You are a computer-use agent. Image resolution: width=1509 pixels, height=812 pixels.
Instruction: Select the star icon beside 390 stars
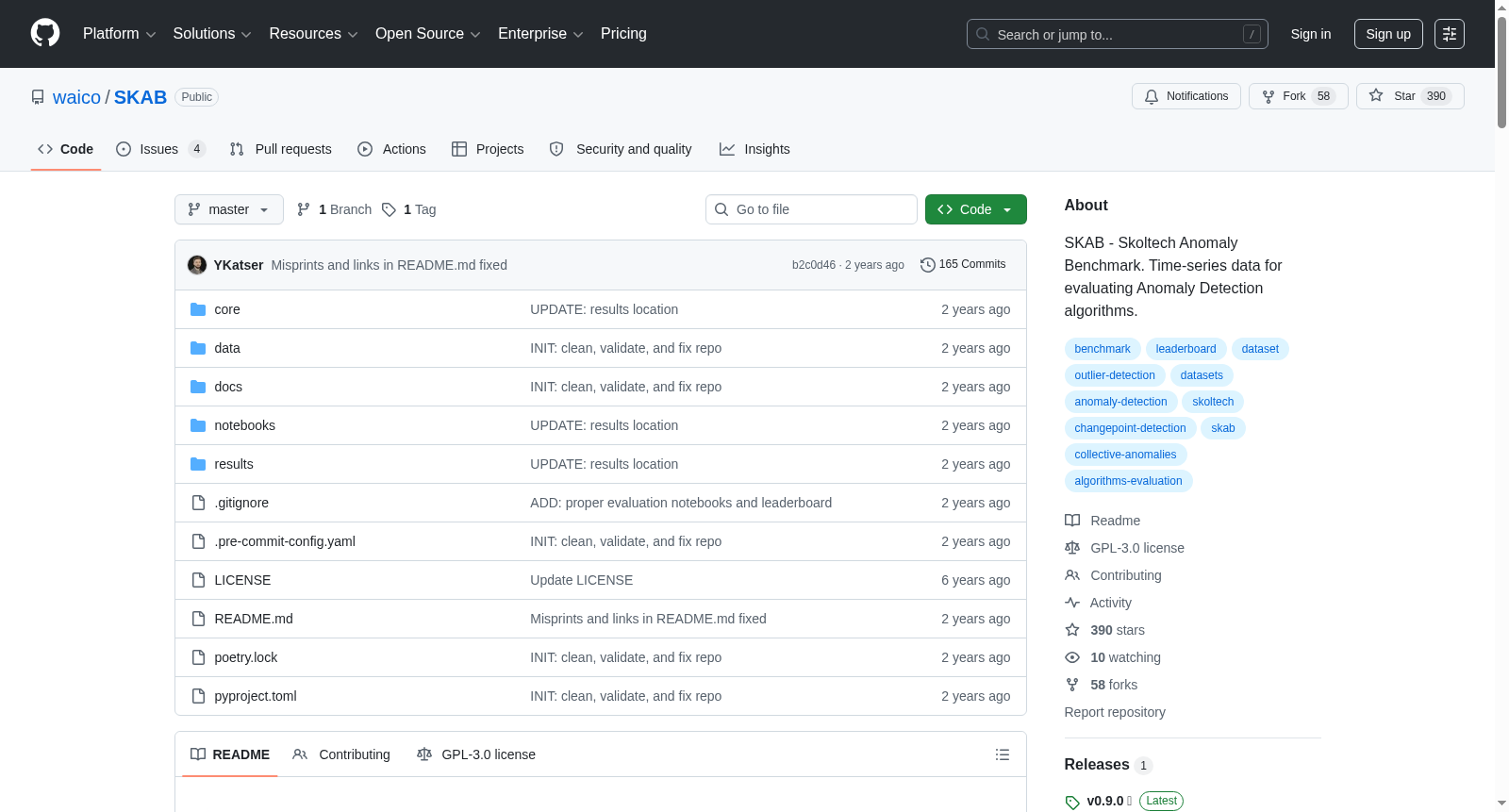[x=1072, y=630]
